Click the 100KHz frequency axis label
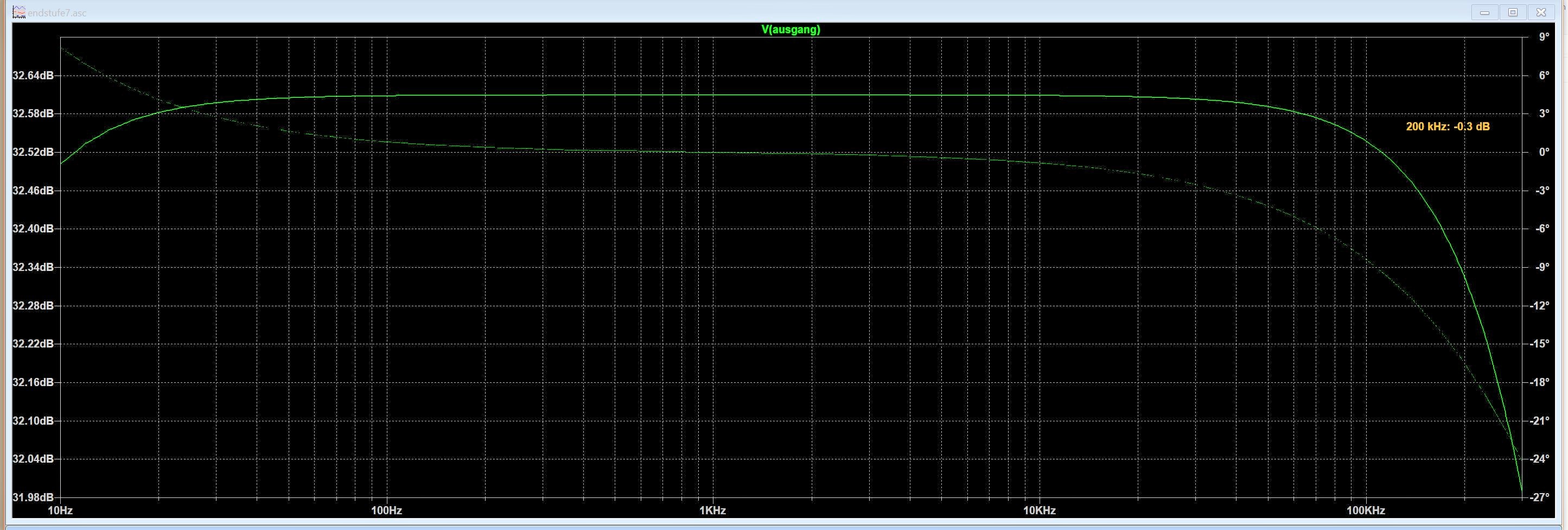Viewport: 1568px width, 530px height. [x=1365, y=510]
